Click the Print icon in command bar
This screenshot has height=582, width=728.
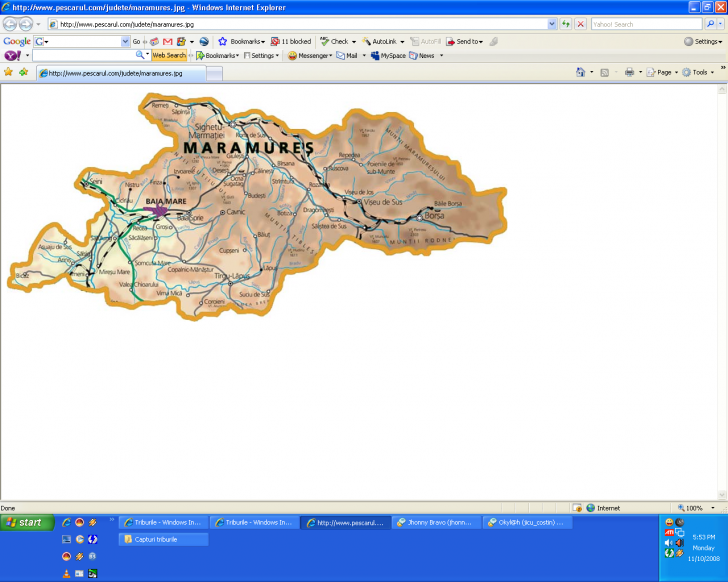pos(629,72)
